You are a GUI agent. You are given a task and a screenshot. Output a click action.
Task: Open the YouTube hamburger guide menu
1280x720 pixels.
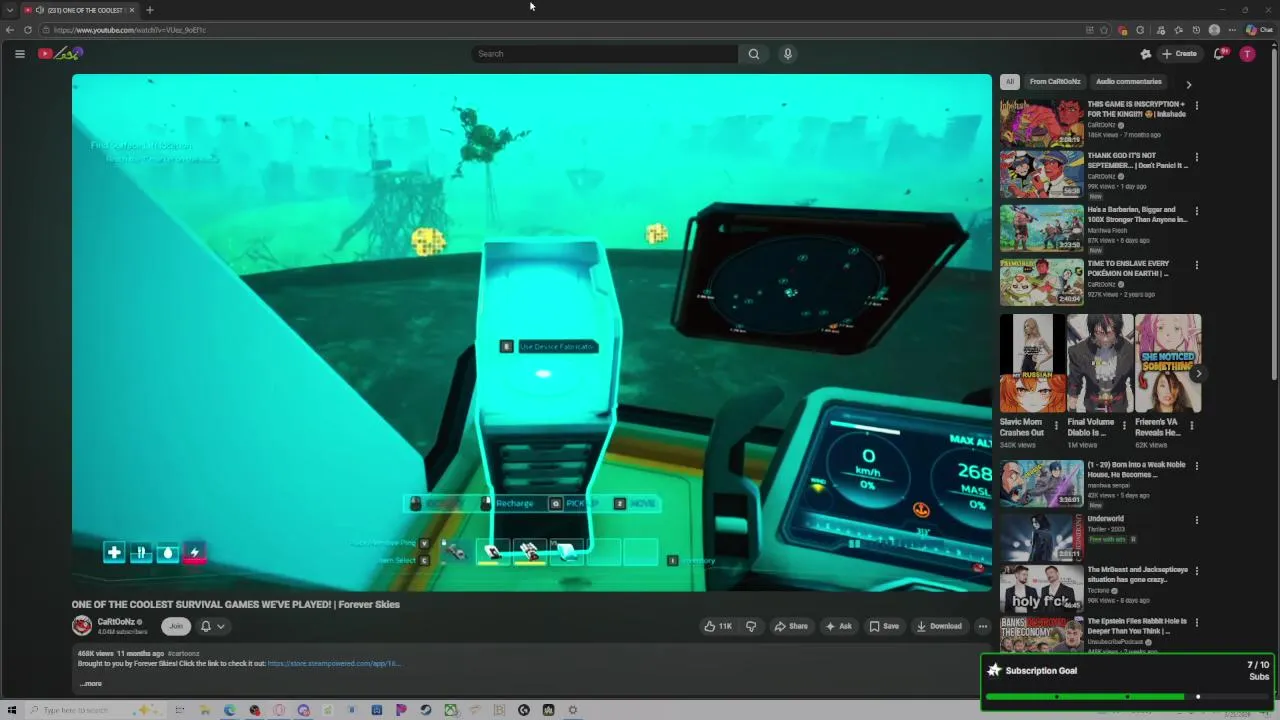[x=19, y=54]
